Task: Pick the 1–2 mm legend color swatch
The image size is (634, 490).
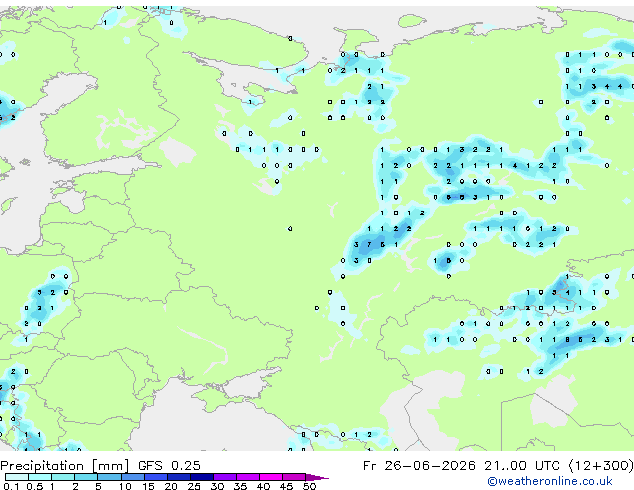Action: point(63,477)
